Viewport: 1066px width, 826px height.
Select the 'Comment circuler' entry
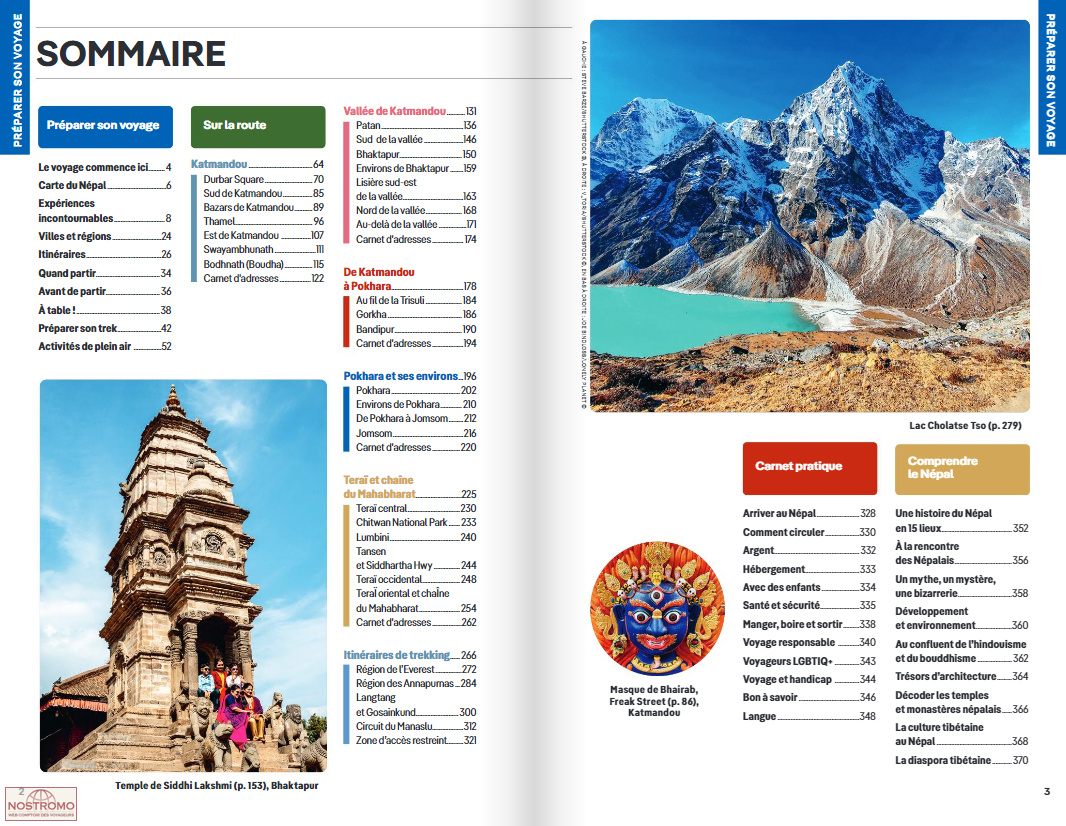(x=809, y=533)
